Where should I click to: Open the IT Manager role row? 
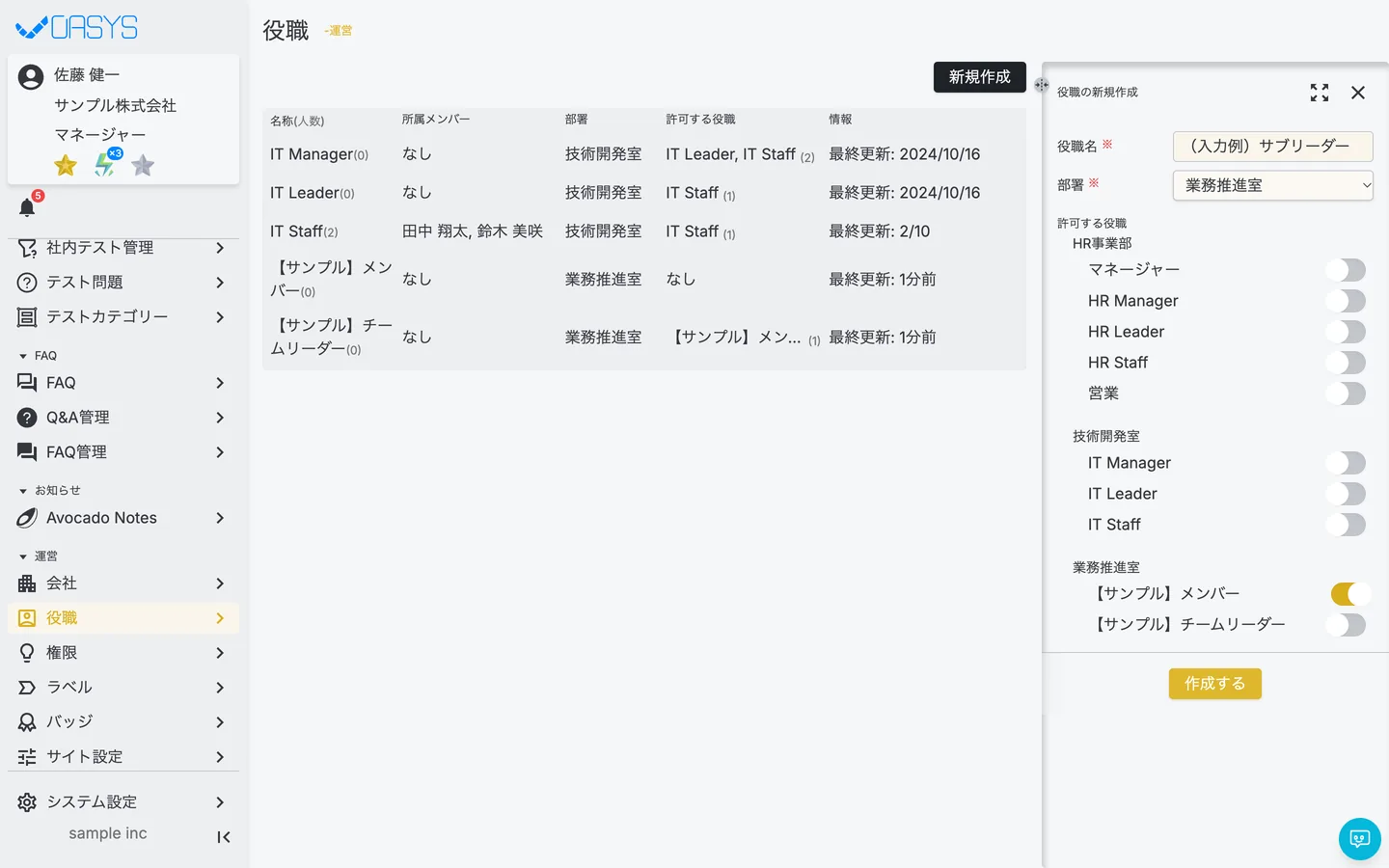point(644,154)
